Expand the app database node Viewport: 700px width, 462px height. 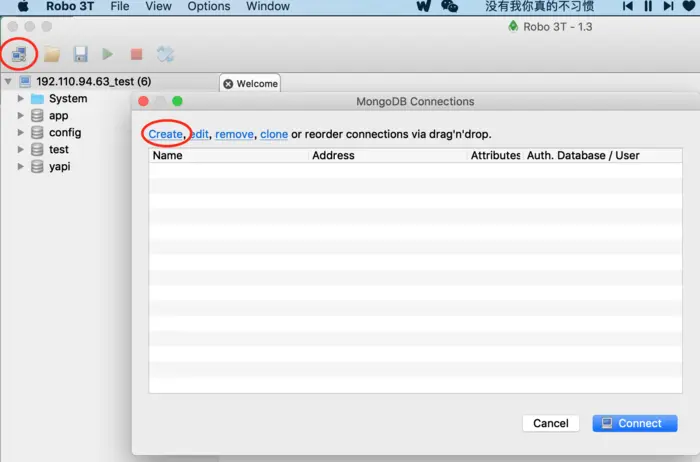[x=21, y=116]
